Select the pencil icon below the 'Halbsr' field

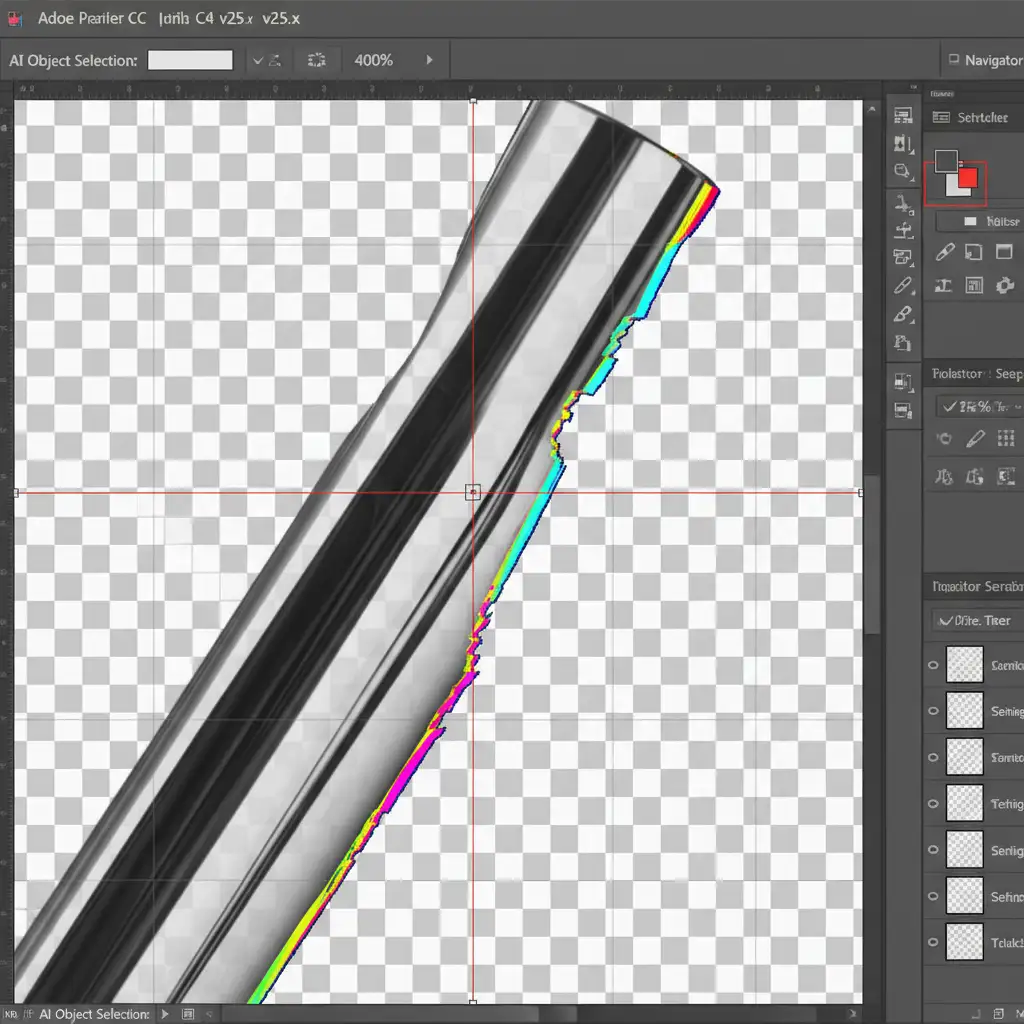[944, 254]
